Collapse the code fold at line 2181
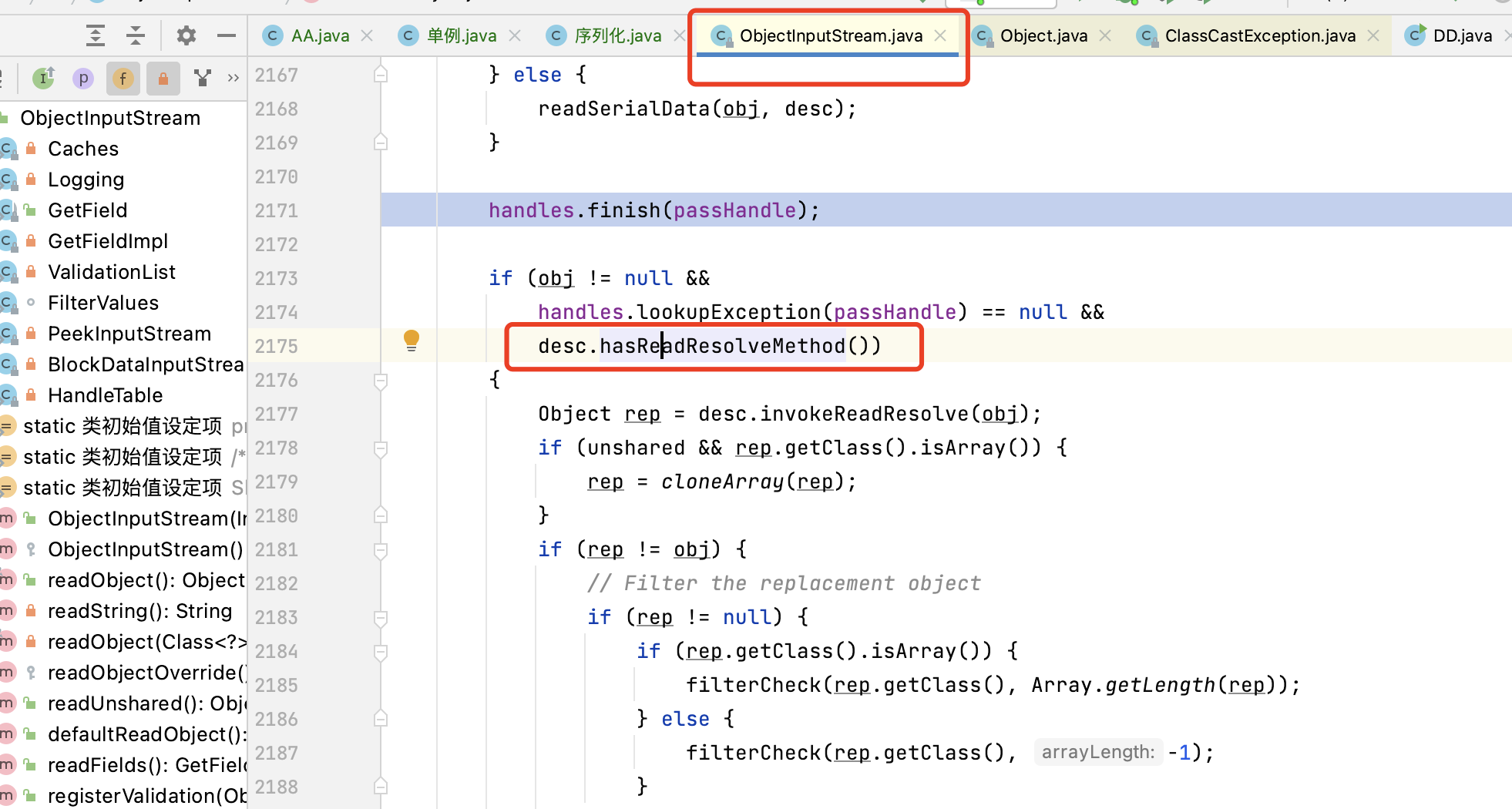Screen dimensions: 1512x809 click(x=380, y=550)
